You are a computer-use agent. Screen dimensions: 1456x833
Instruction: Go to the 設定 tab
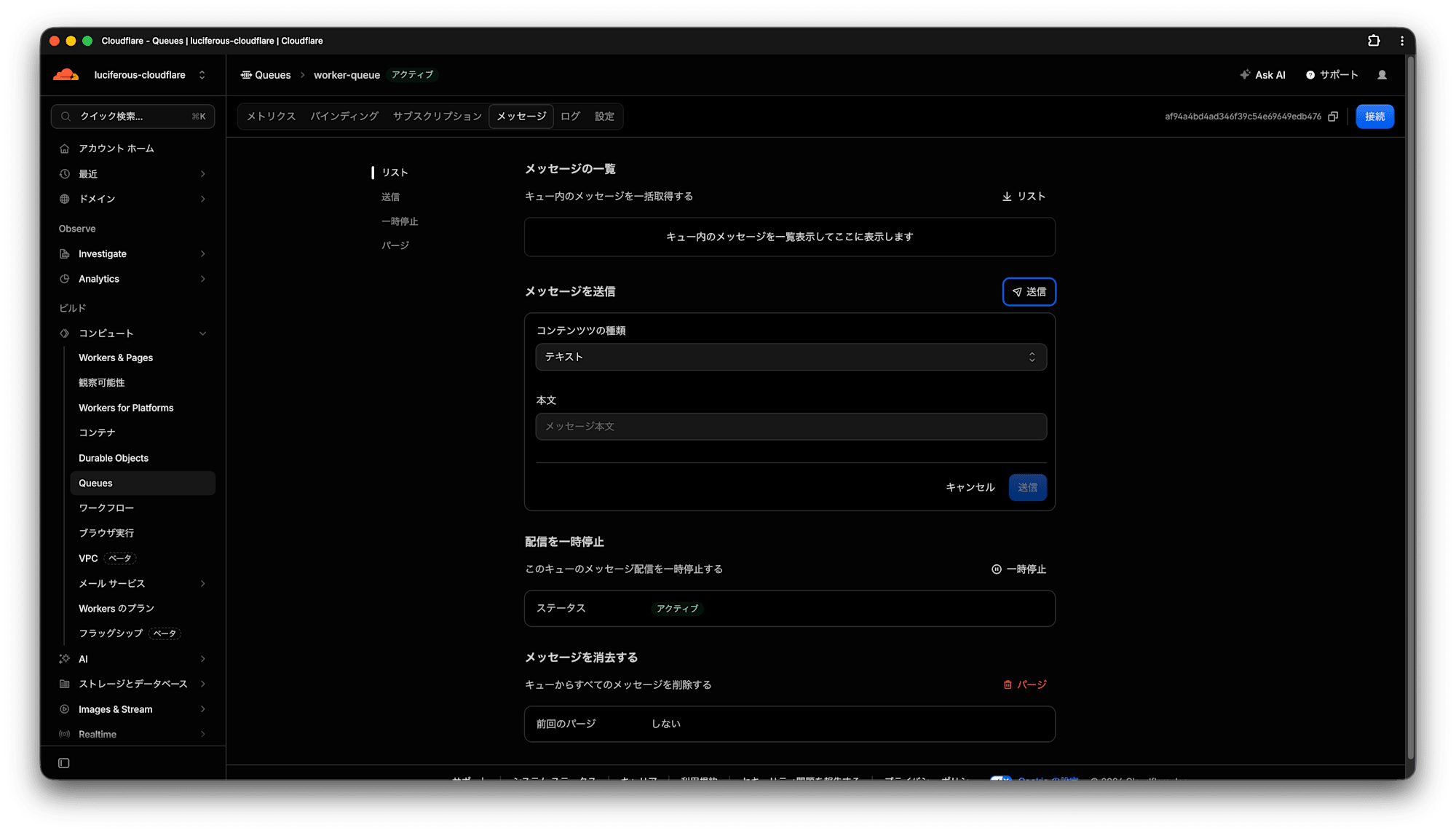tap(604, 117)
